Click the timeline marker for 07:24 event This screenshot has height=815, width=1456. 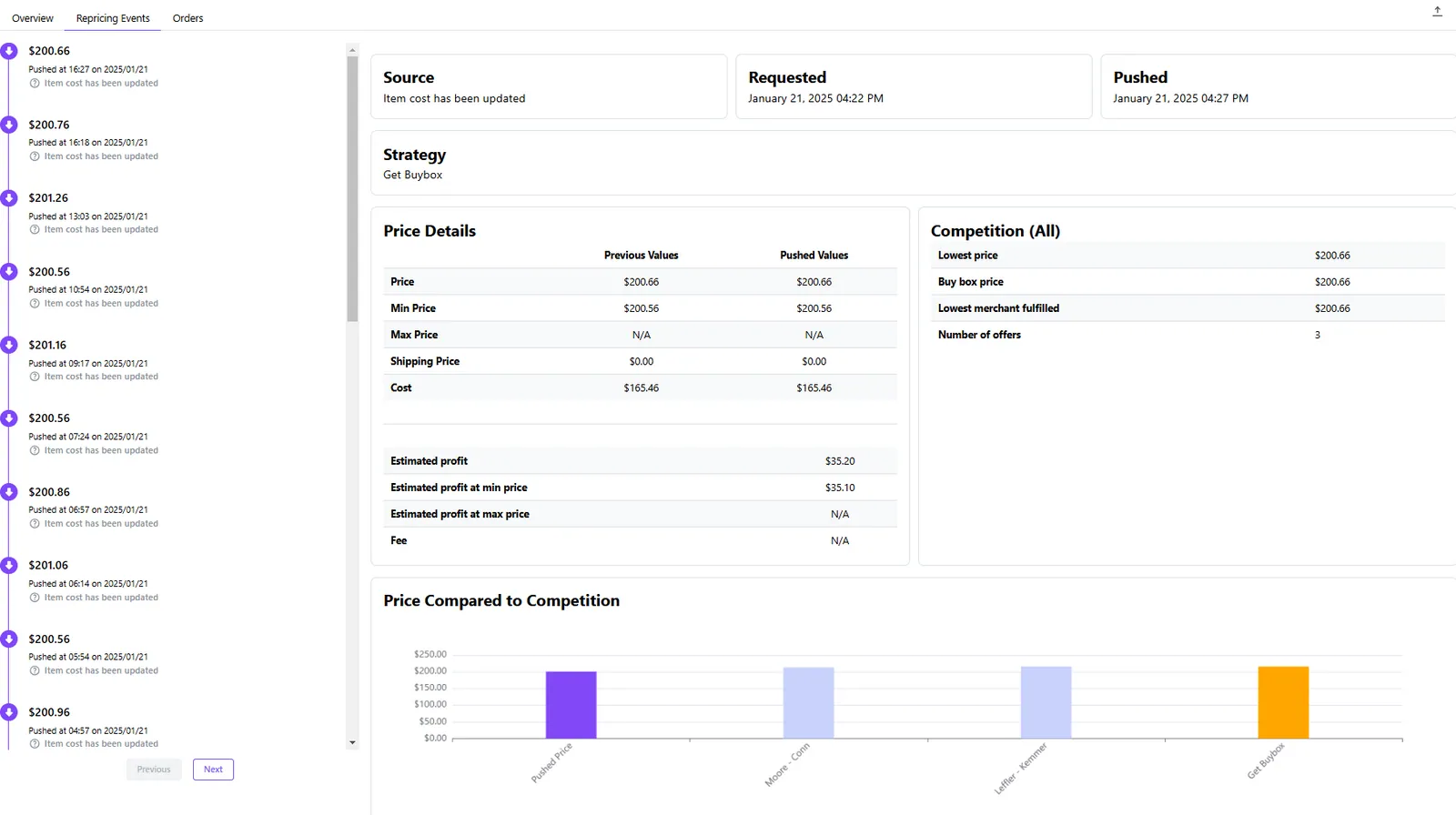tap(9, 418)
